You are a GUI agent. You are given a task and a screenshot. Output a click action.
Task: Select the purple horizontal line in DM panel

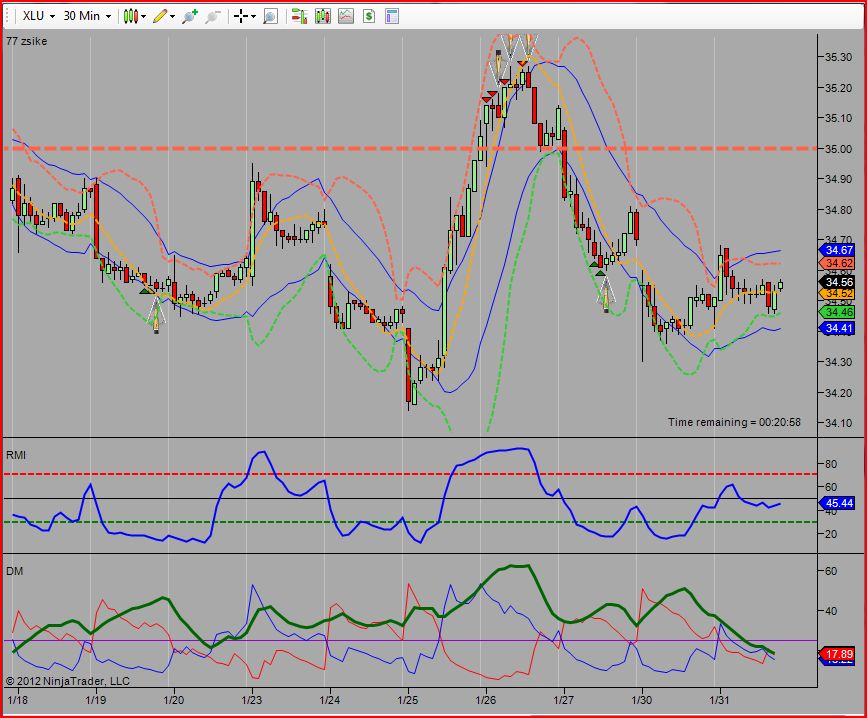coord(409,641)
